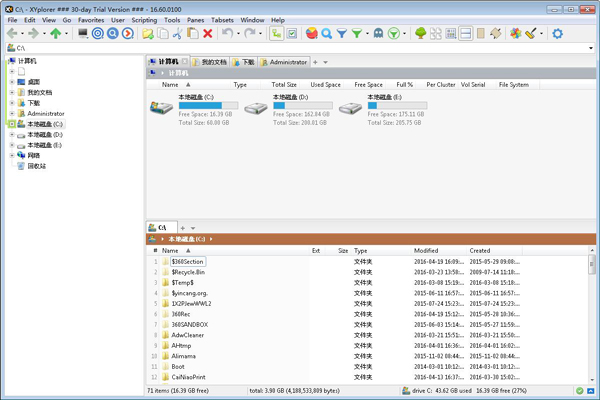Open the Back button history dropdown

tap(22, 34)
